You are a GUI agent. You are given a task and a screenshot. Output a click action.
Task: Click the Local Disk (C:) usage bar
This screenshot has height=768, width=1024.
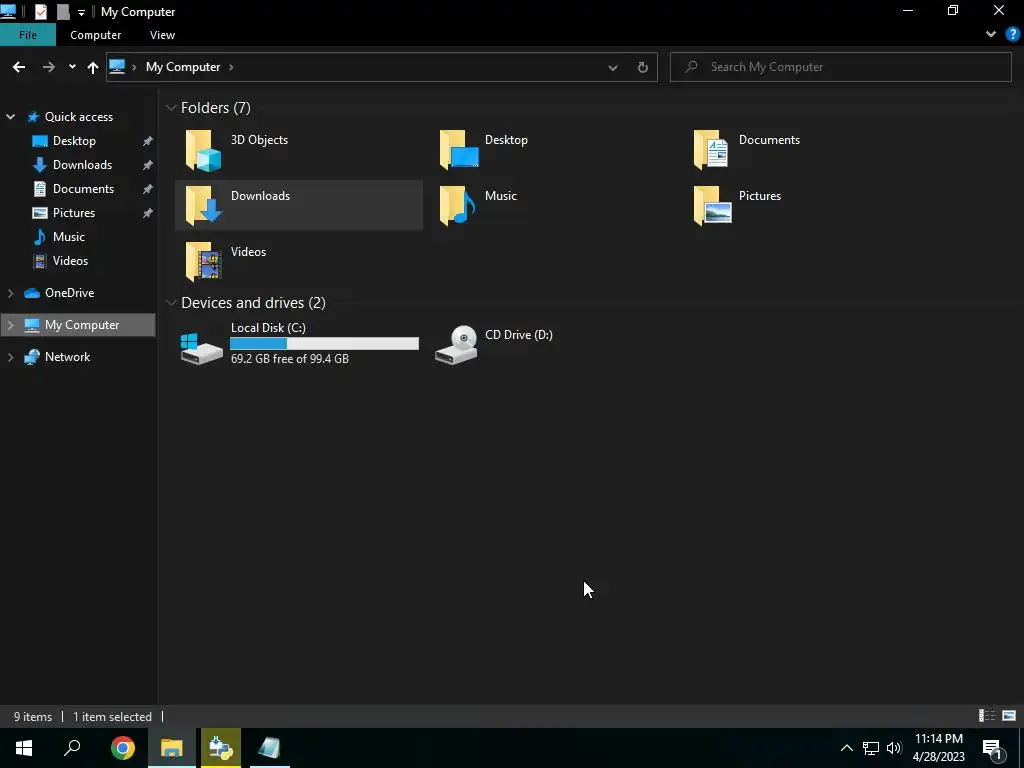[x=325, y=344]
